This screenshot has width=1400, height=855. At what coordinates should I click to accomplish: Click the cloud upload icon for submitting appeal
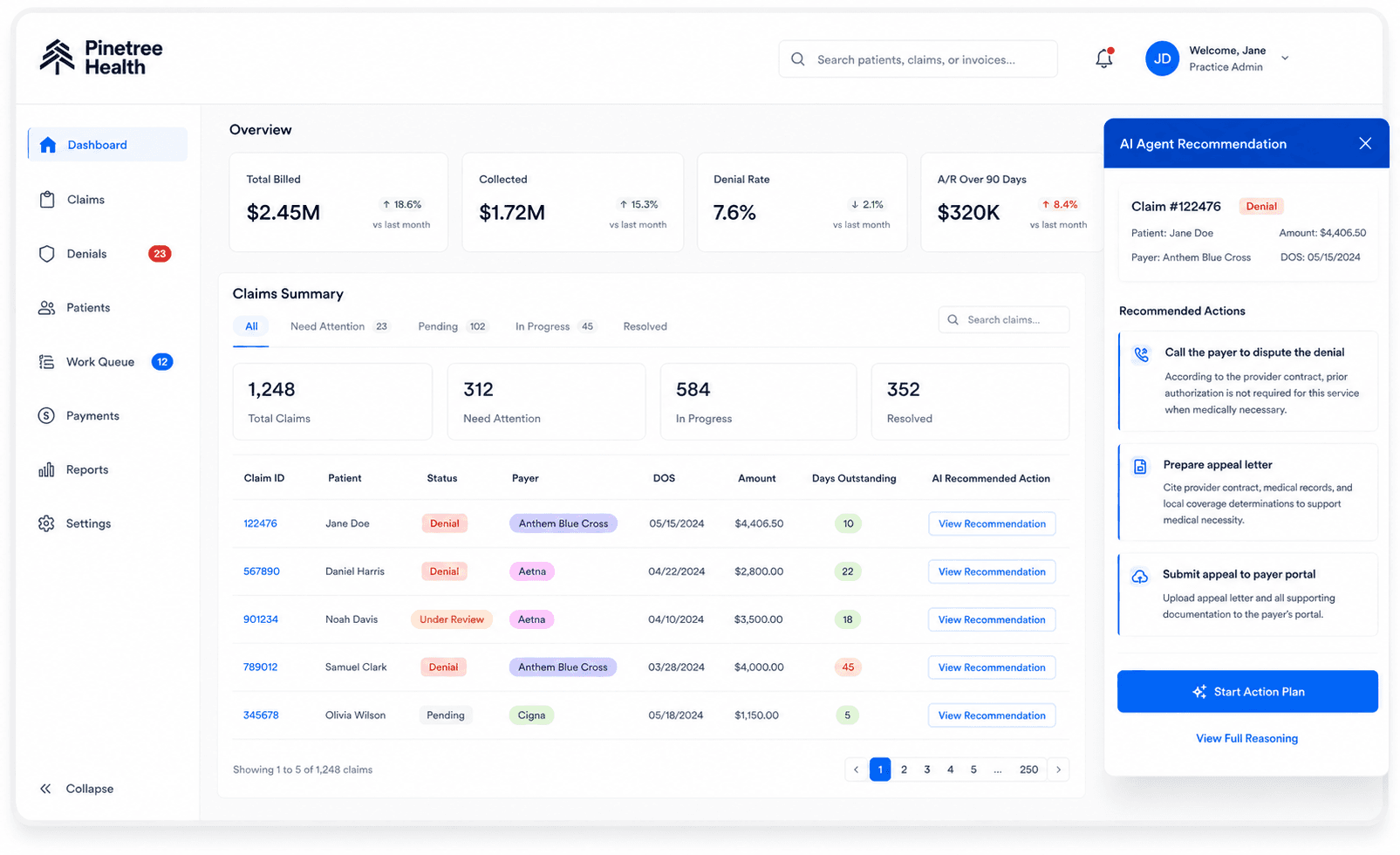click(x=1140, y=577)
